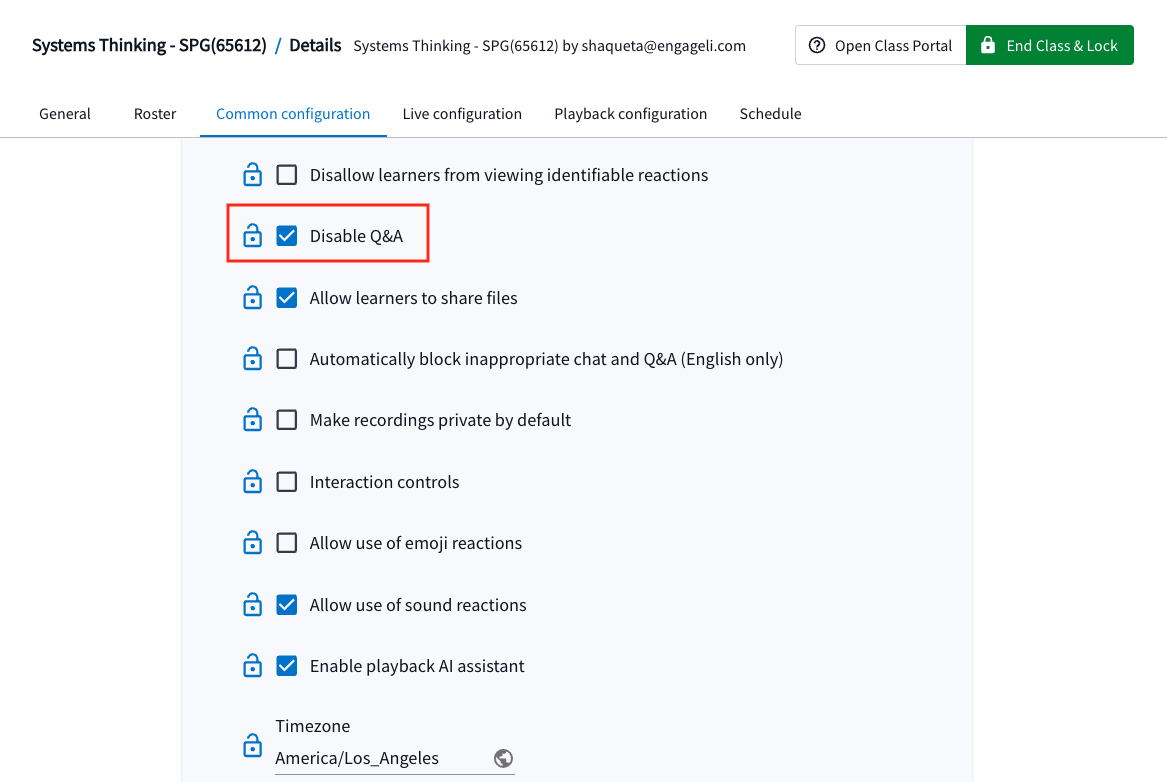This screenshot has width=1167, height=782.
Task: Click lock icon beside Allow use of sound reactions
Action: (x=252, y=604)
